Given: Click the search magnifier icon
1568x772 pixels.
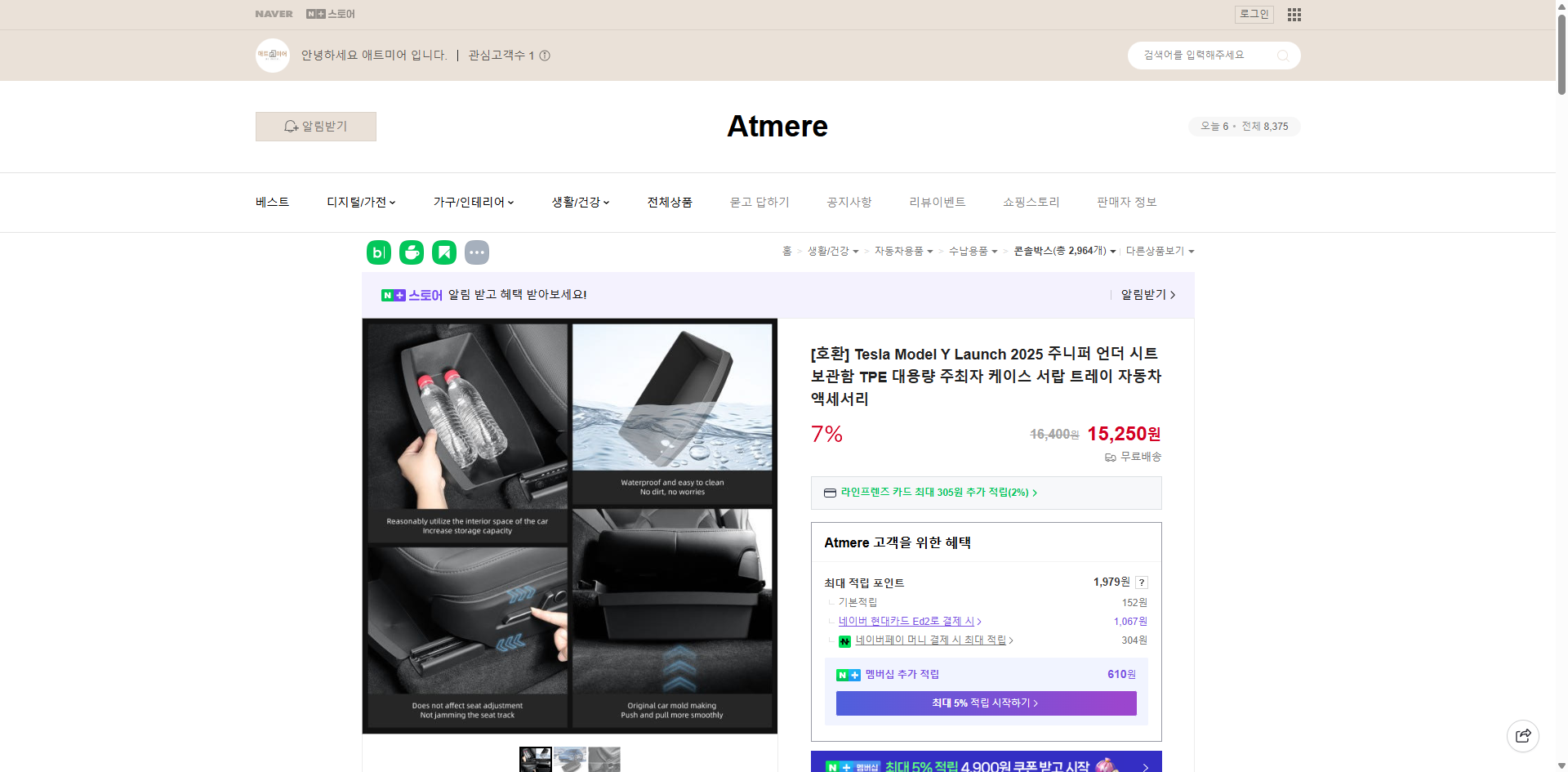Looking at the screenshot, I should coord(1283,55).
